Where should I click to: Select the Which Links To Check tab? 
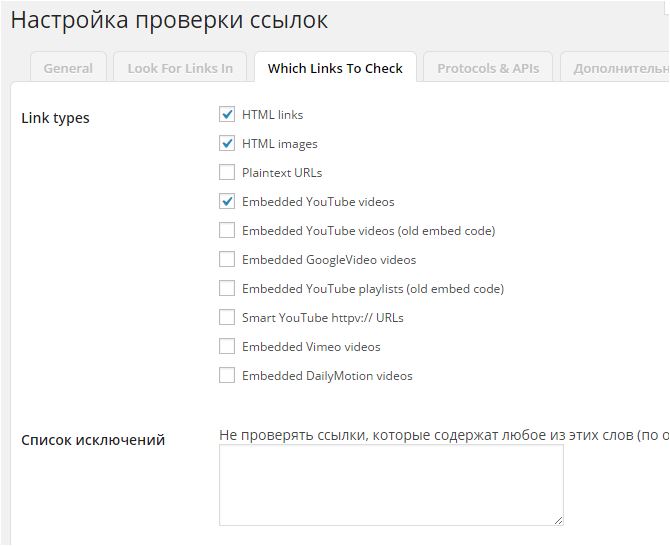click(335, 69)
